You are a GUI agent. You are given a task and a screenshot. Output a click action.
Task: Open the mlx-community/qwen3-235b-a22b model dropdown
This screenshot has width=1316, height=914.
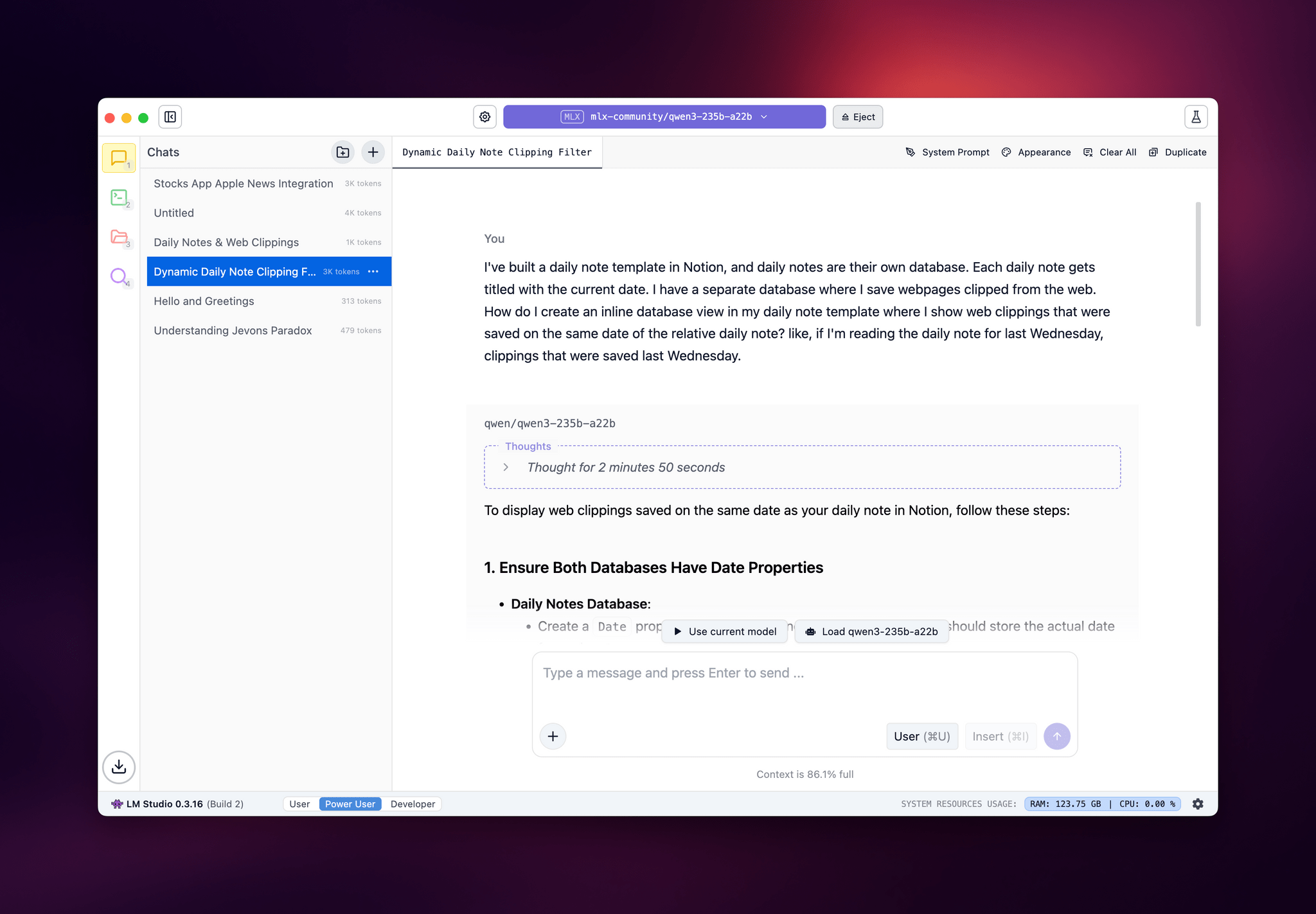[664, 117]
